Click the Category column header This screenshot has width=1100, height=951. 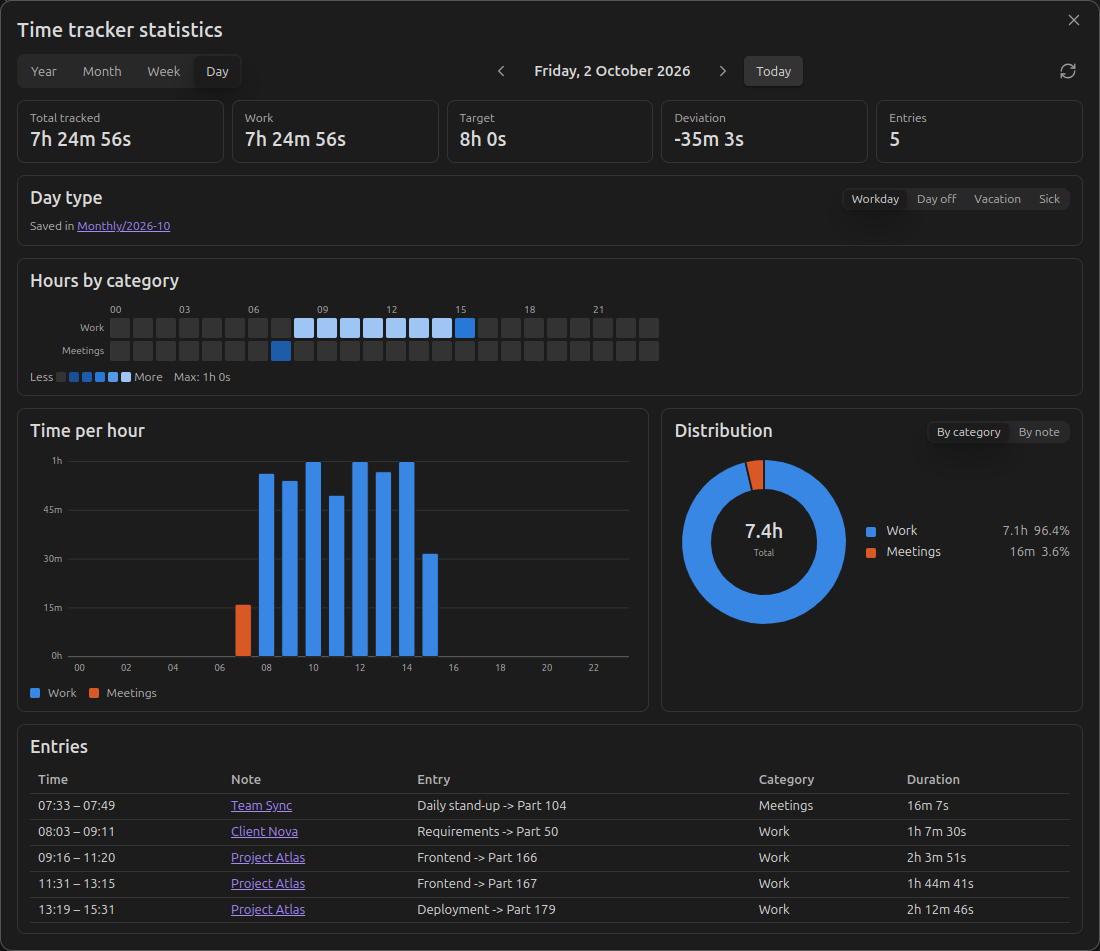pos(786,780)
